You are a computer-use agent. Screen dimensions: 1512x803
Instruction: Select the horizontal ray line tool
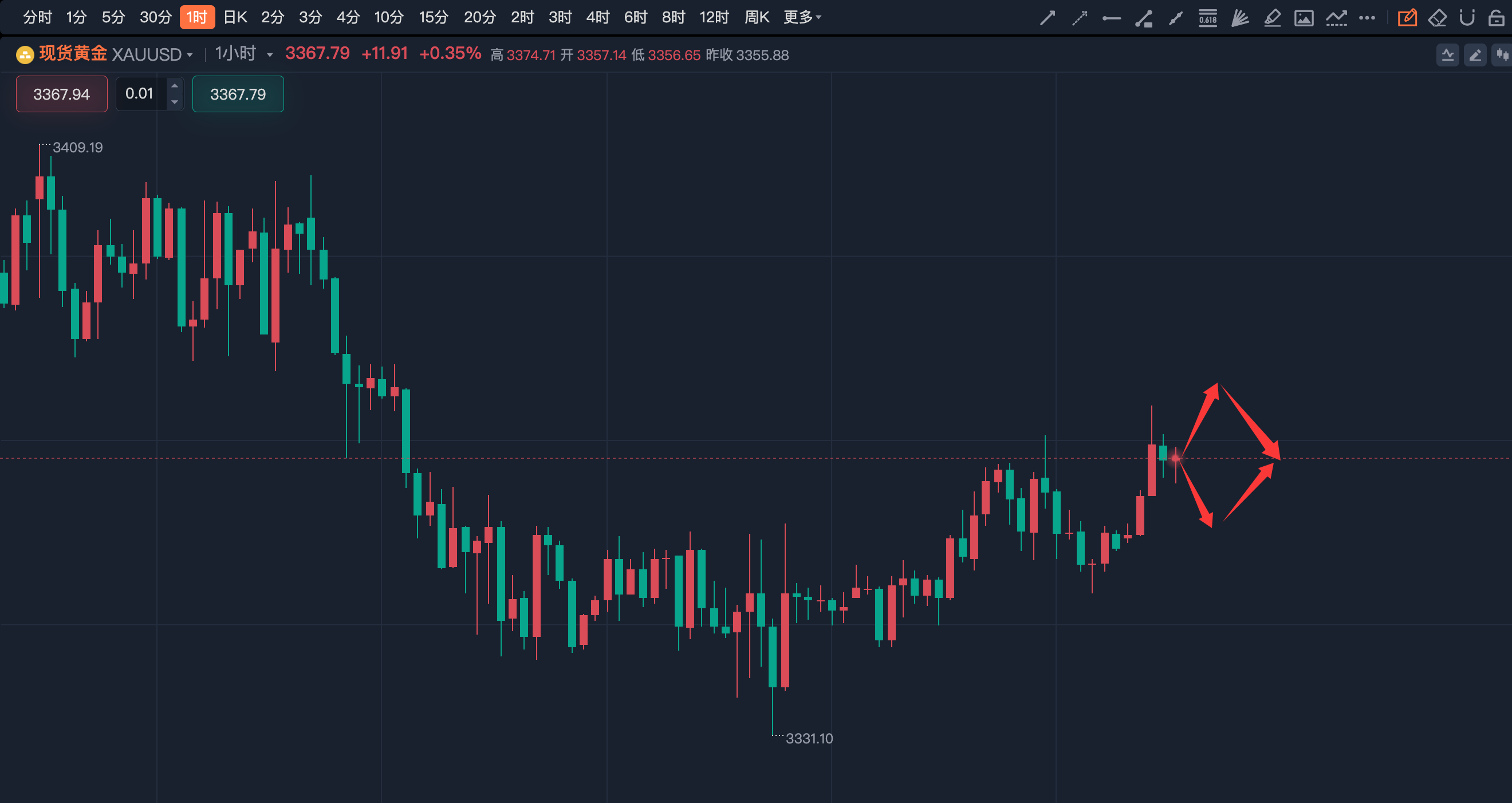[x=1111, y=18]
